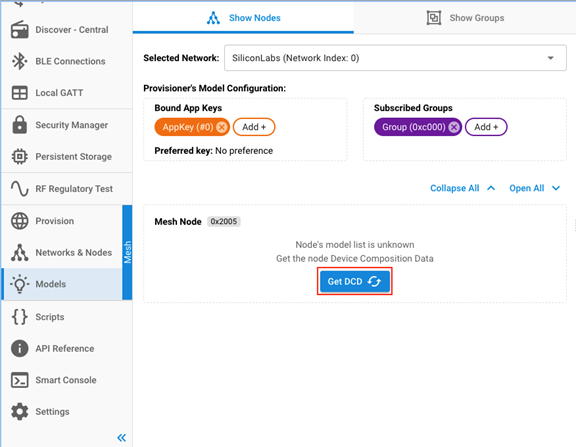
Task: Collapse All nodes
Action: (462, 188)
